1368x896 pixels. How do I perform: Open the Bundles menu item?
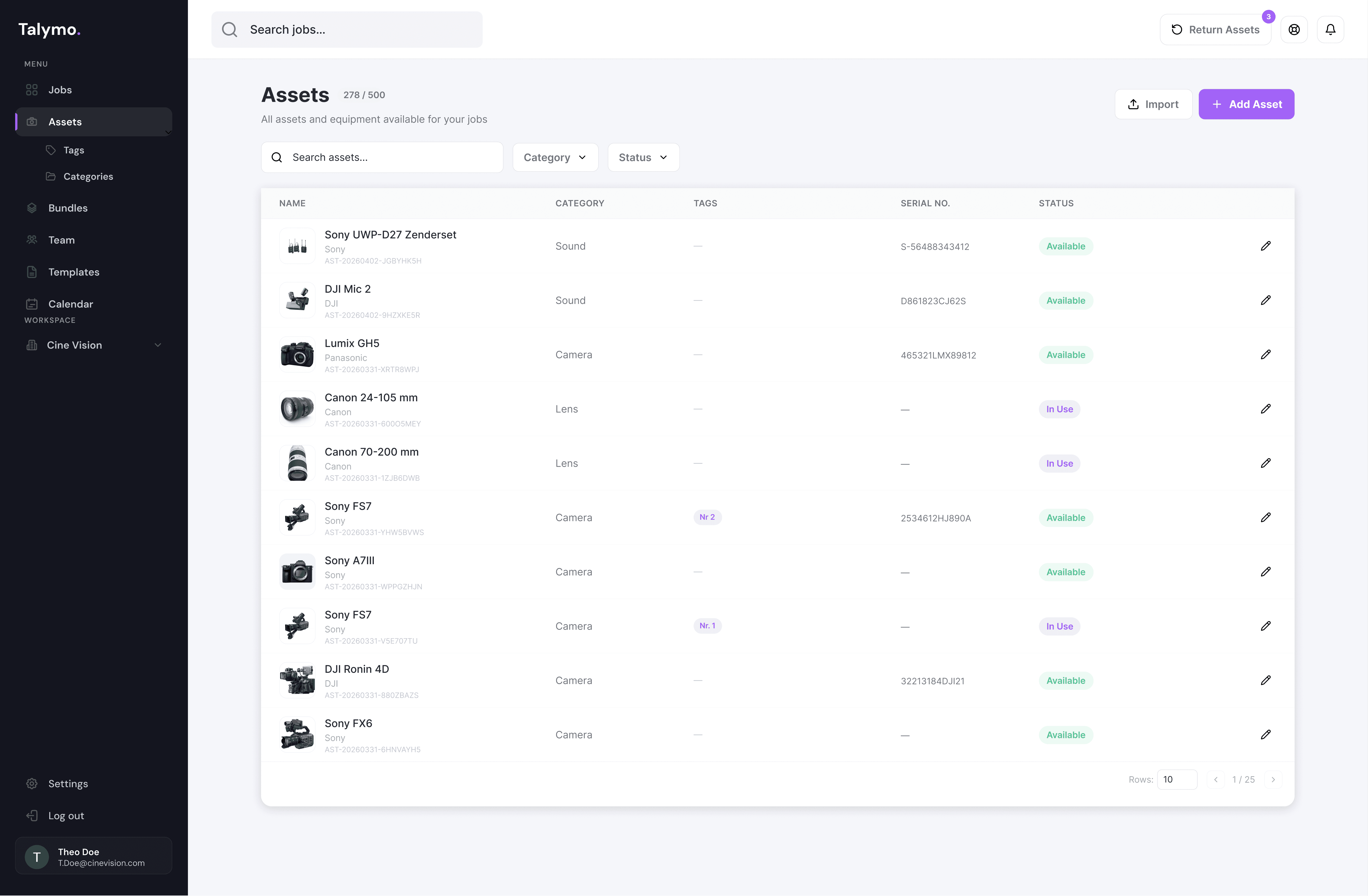[x=68, y=208]
